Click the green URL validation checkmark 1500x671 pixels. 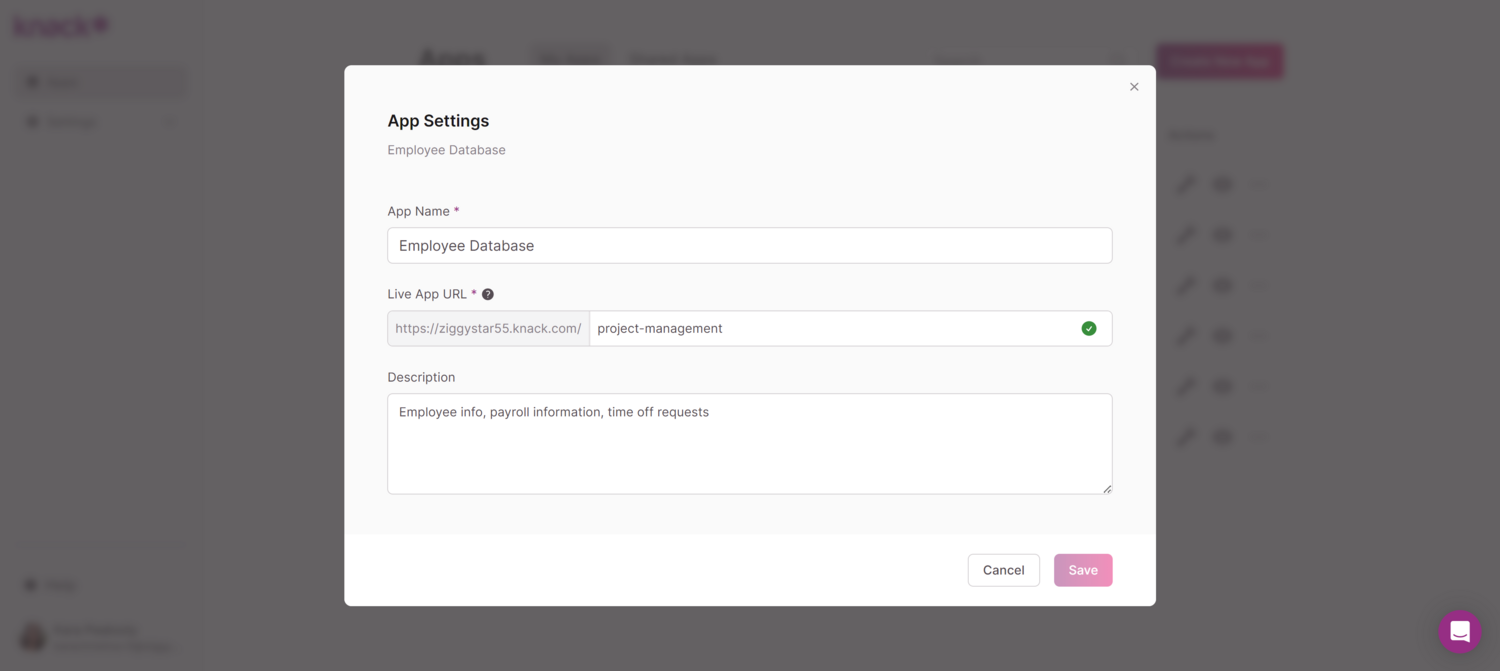[1089, 328]
